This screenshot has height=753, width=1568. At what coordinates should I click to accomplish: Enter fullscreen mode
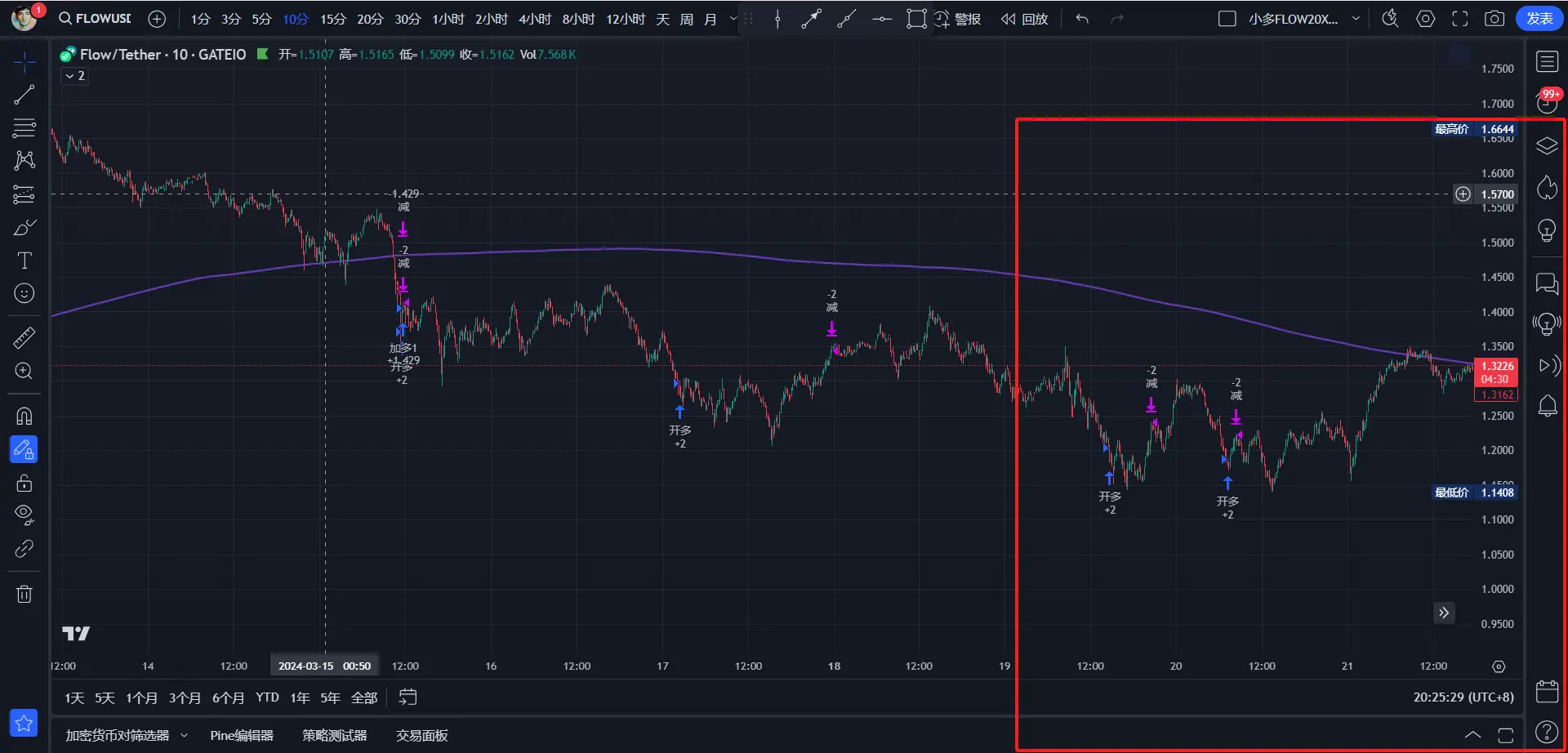[1460, 19]
